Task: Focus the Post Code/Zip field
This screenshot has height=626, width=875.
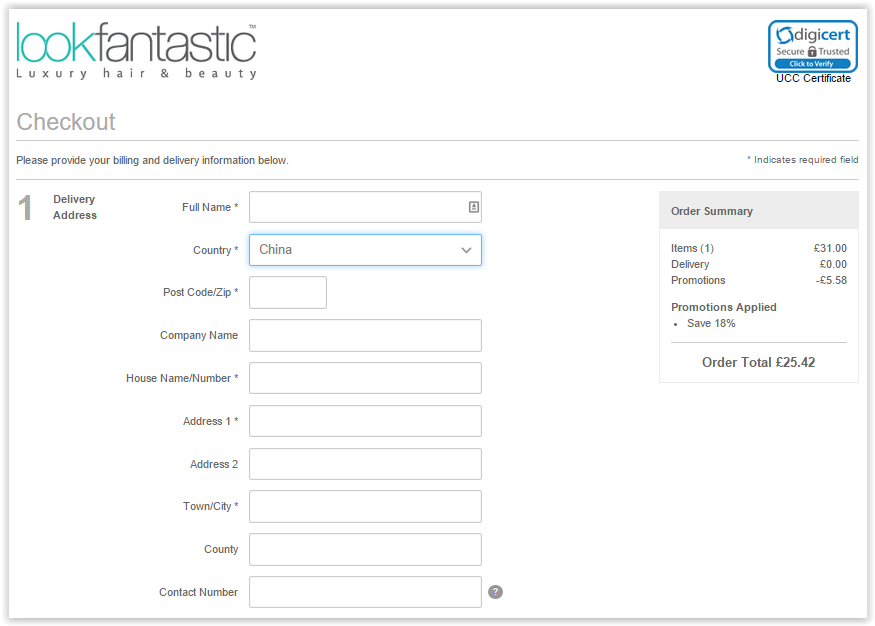Action: [287, 292]
